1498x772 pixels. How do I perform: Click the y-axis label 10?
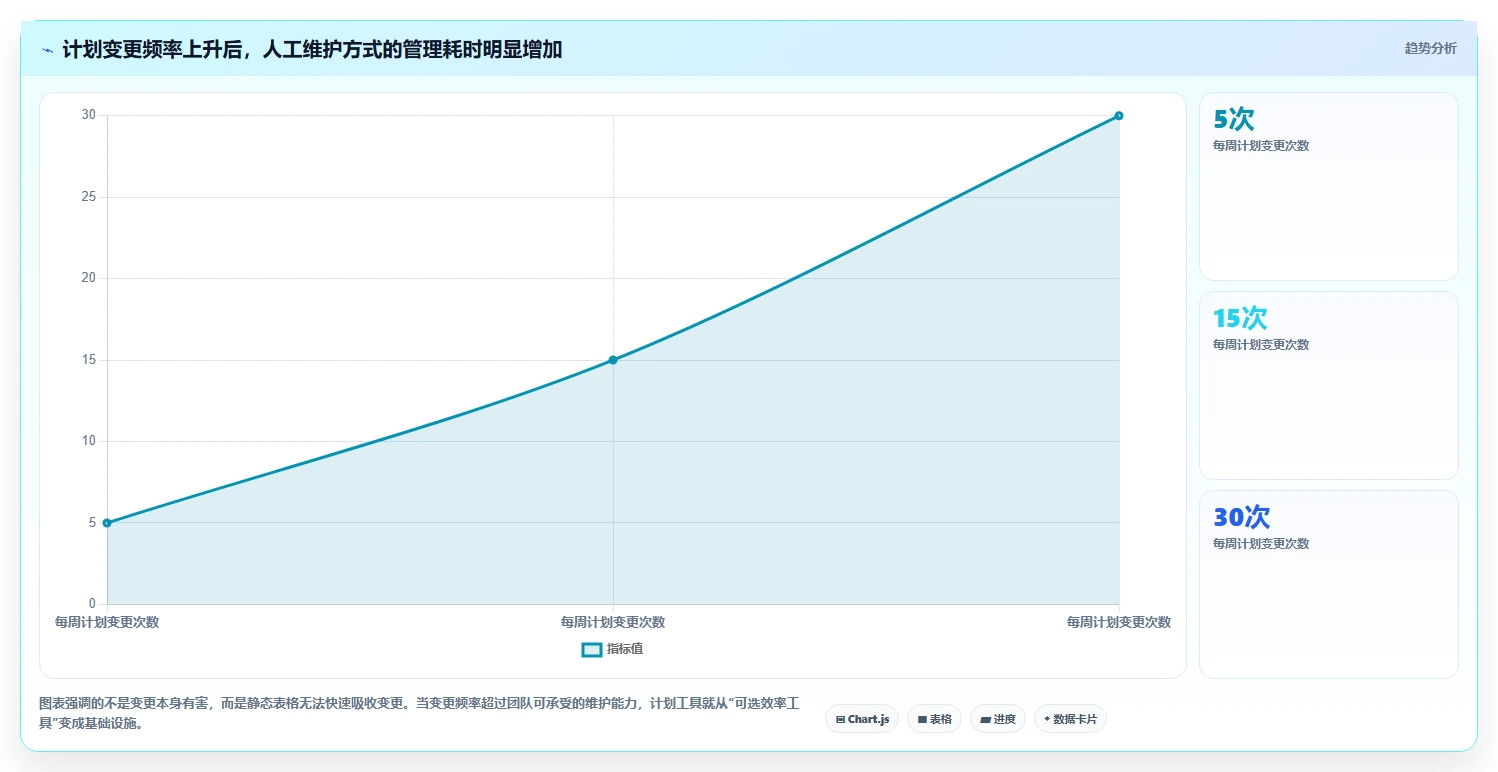click(x=89, y=441)
